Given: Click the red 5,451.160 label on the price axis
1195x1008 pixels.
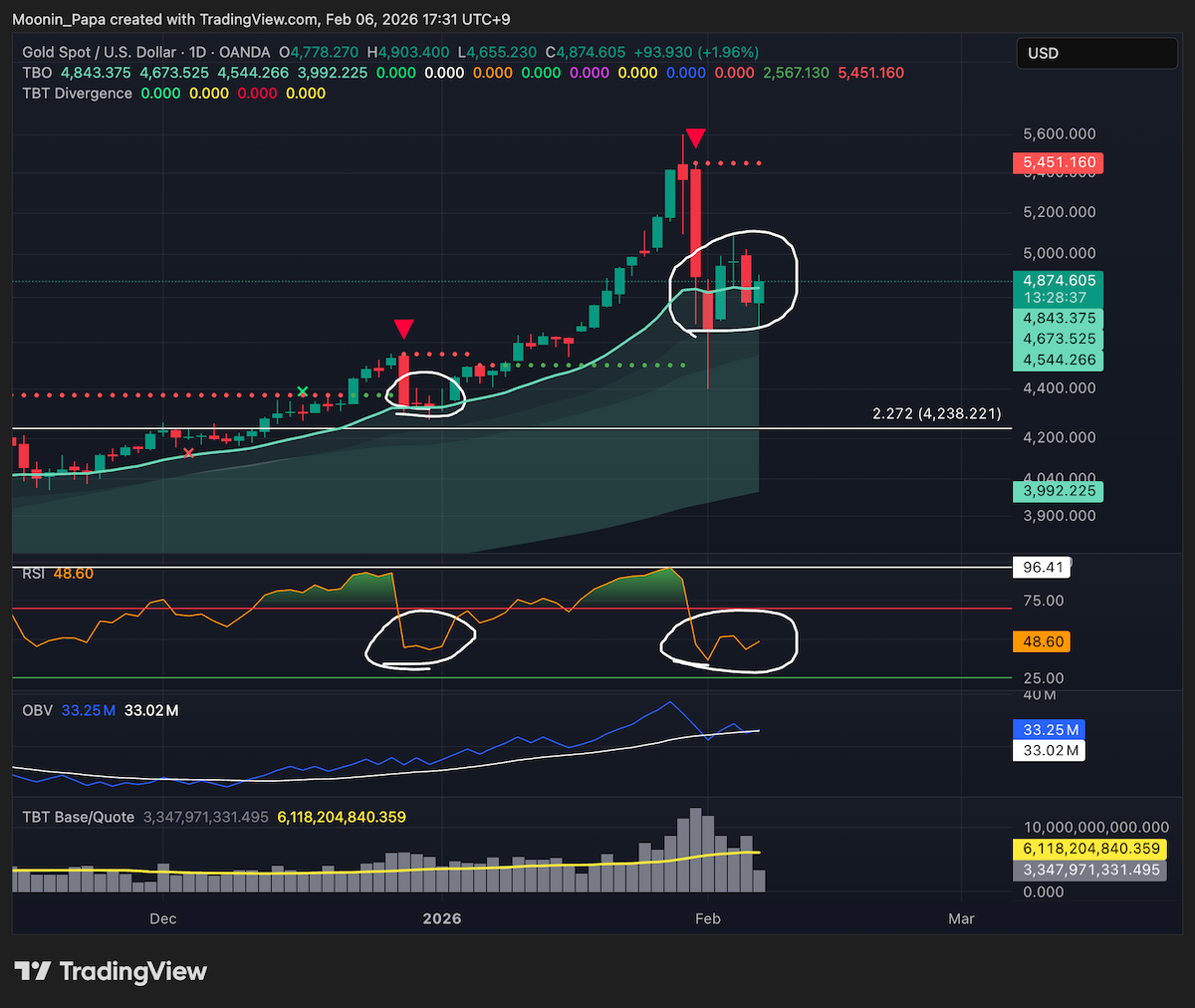Looking at the screenshot, I should pyautogui.click(x=1058, y=162).
